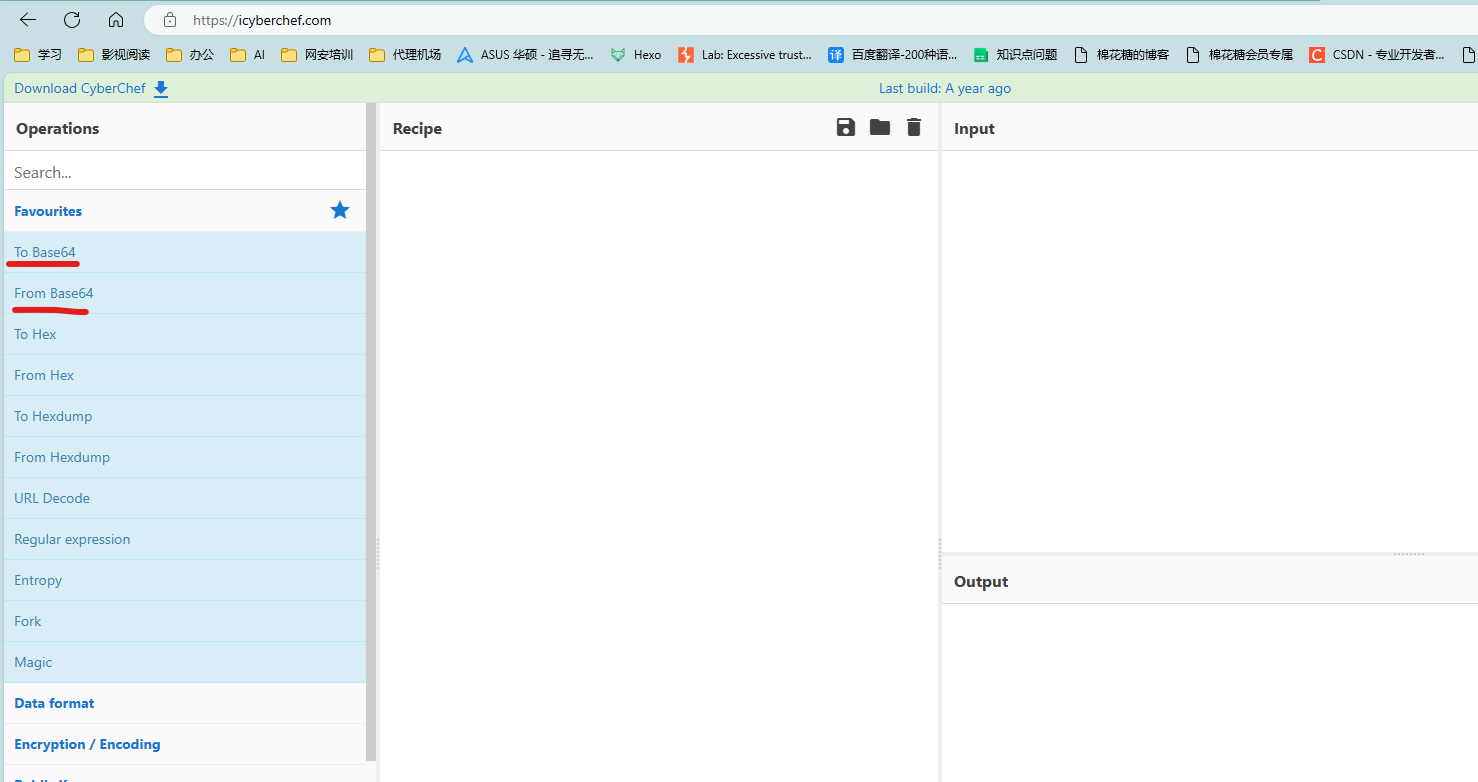Open the CSDN bookmark
This screenshot has height=782, width=1478.
pos(1377,55)
